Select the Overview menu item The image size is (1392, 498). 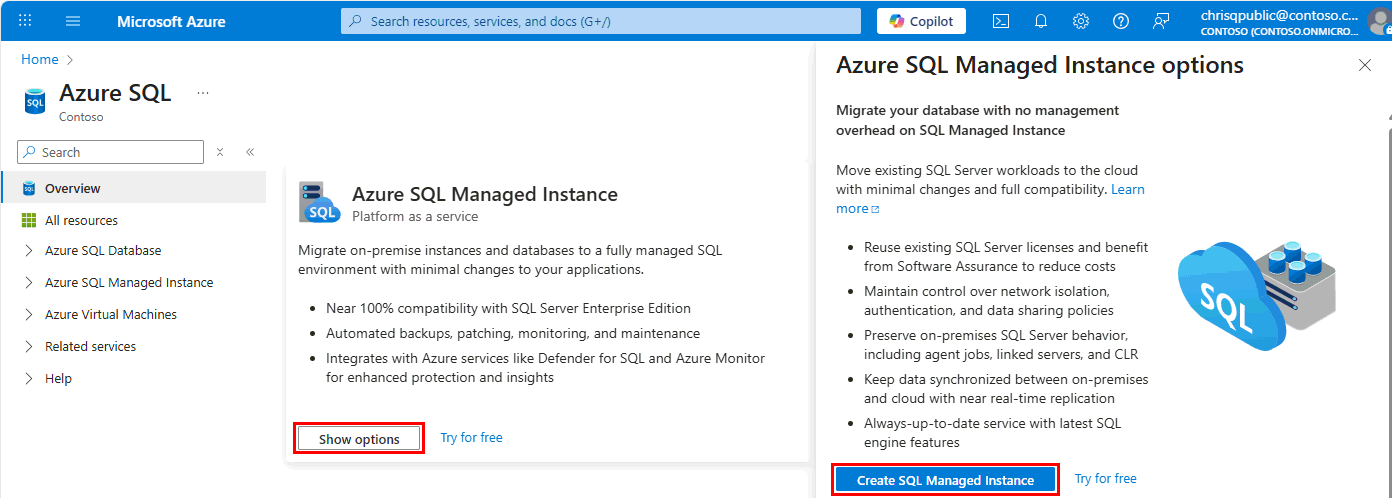(72, 188)
